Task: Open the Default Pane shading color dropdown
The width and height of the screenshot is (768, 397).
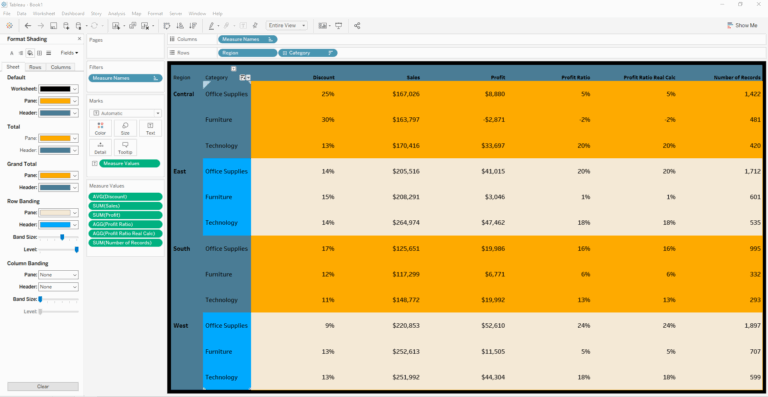Action: coord(58,101)
